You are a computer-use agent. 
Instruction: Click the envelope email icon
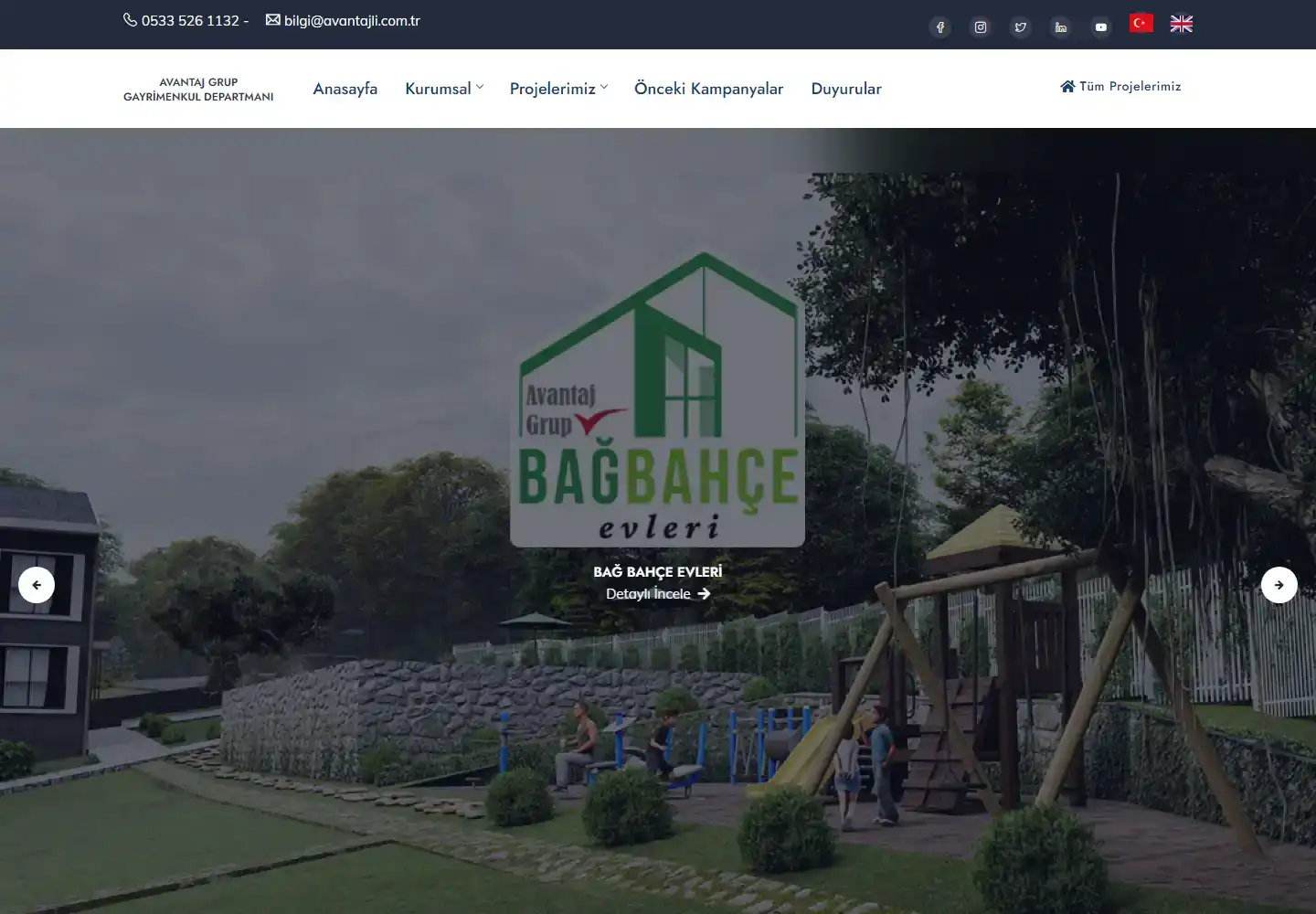[x=273, y=20]
